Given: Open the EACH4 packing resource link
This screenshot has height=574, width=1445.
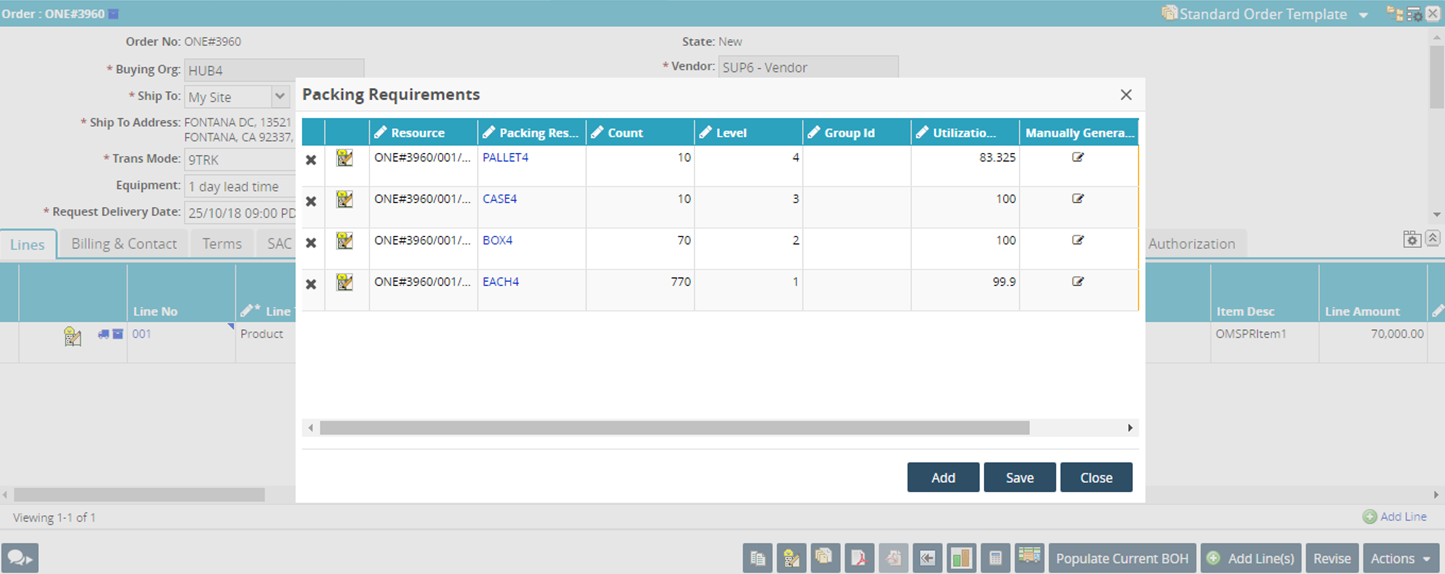Looking at the screenshot, I should point(501,282).
